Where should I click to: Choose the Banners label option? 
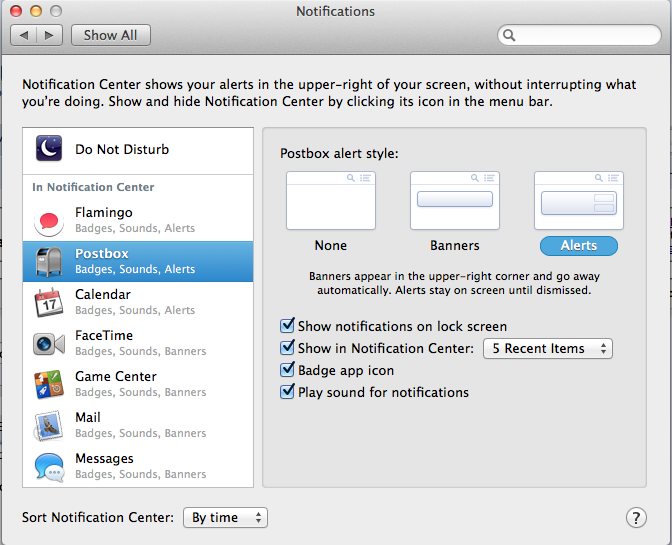pyautogui.click(x=455, y=246)
